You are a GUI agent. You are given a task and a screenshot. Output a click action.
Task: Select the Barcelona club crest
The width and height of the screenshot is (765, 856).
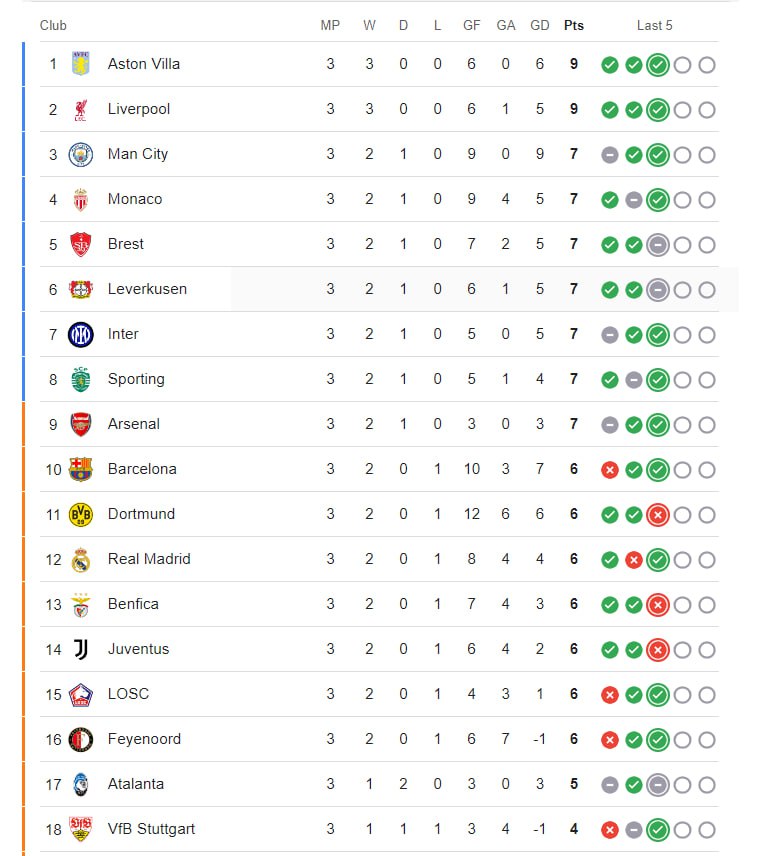(81, 469)
